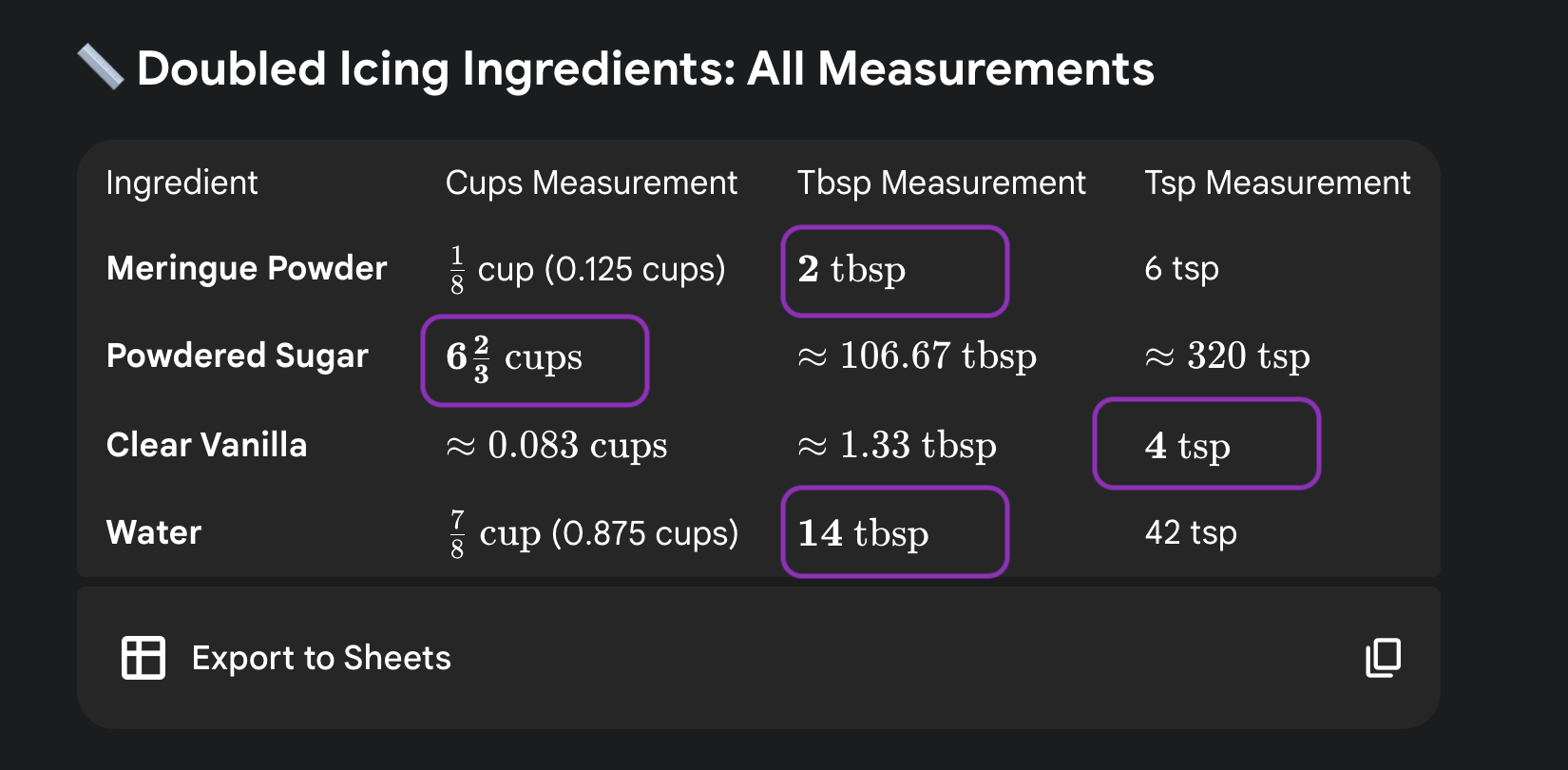Click the Meringue Powder row label

(x=246, y=269)
